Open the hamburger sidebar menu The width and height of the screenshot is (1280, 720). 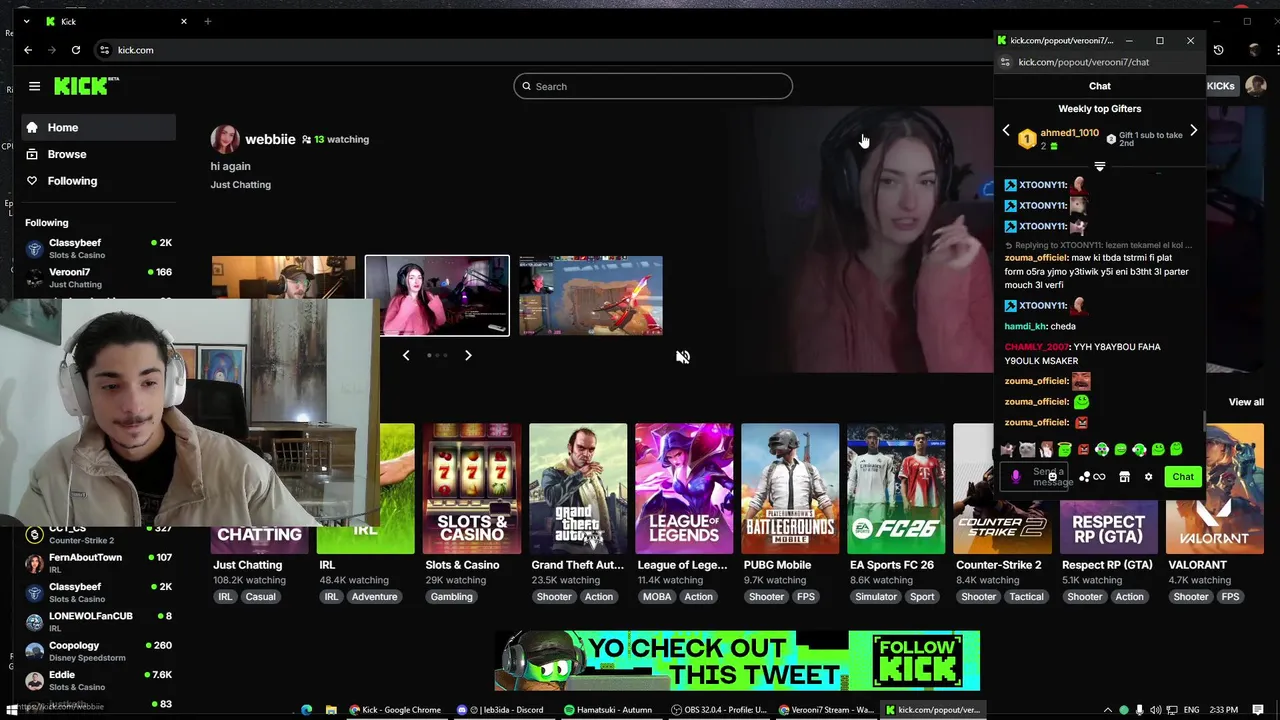pos(34,86)
